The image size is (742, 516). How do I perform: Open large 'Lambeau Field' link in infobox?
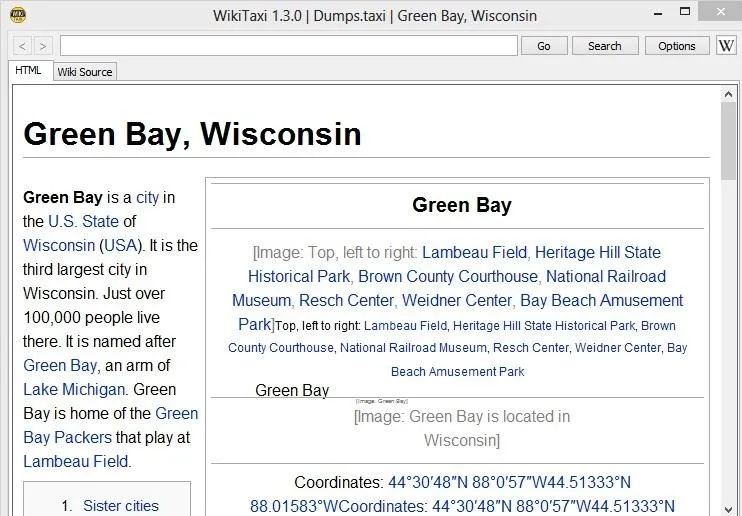pyautogui.click(x=474, y=252)
